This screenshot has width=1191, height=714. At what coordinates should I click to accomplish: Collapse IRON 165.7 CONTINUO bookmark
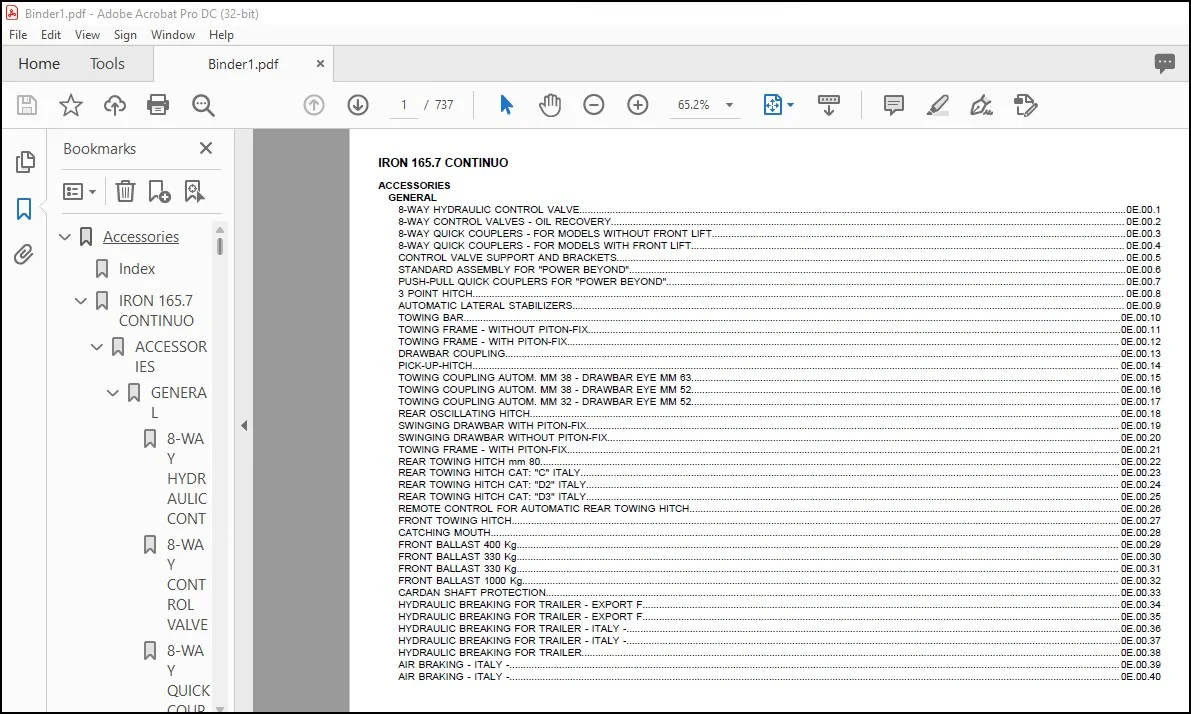81,301
